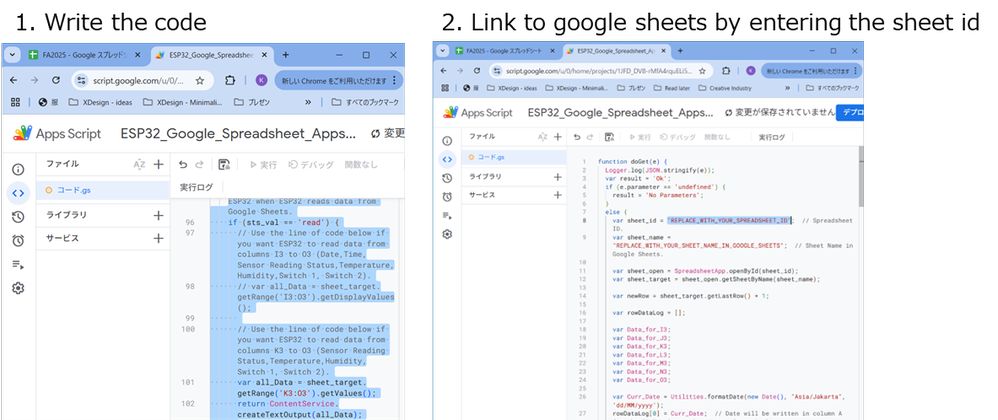
Task: Open Read later bookmark folder in 'Link to google sheets' window
Action: 673,88
